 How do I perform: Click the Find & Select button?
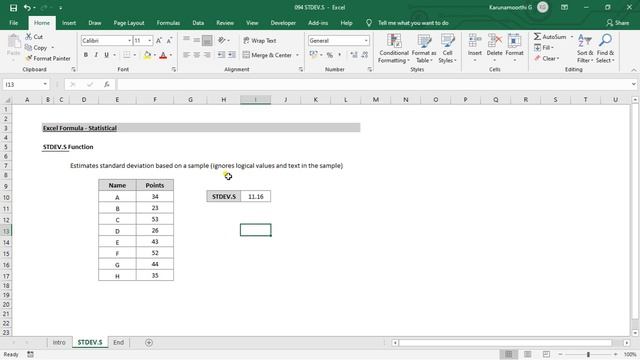[x=605, y=49]
